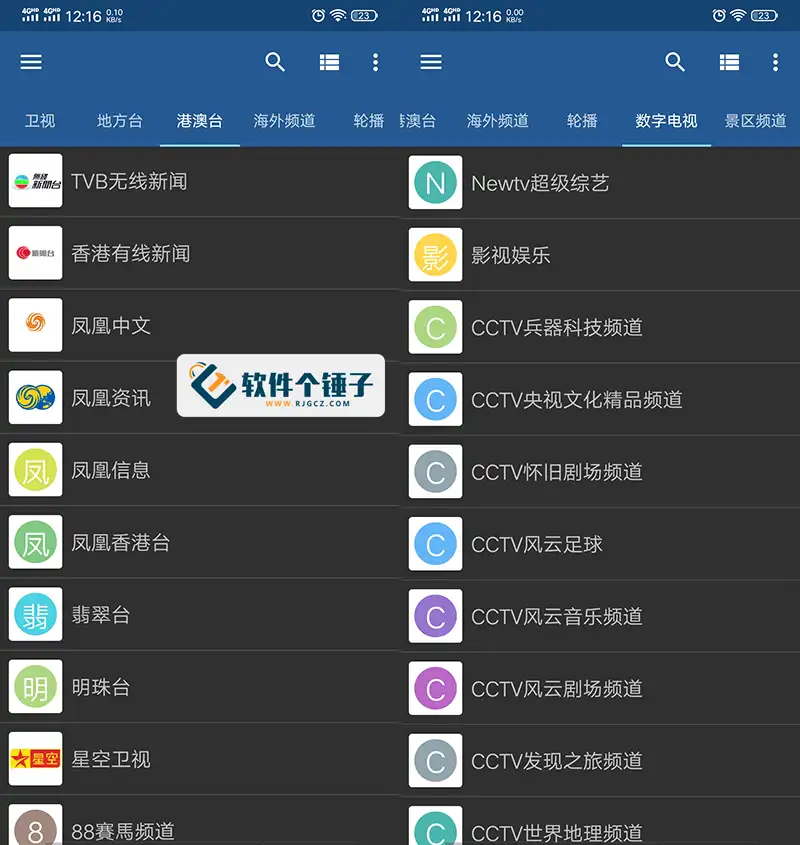
Task: Tap the CCTV怀旧剧场频道 gray avatar
Action: (x=436, y=472)
